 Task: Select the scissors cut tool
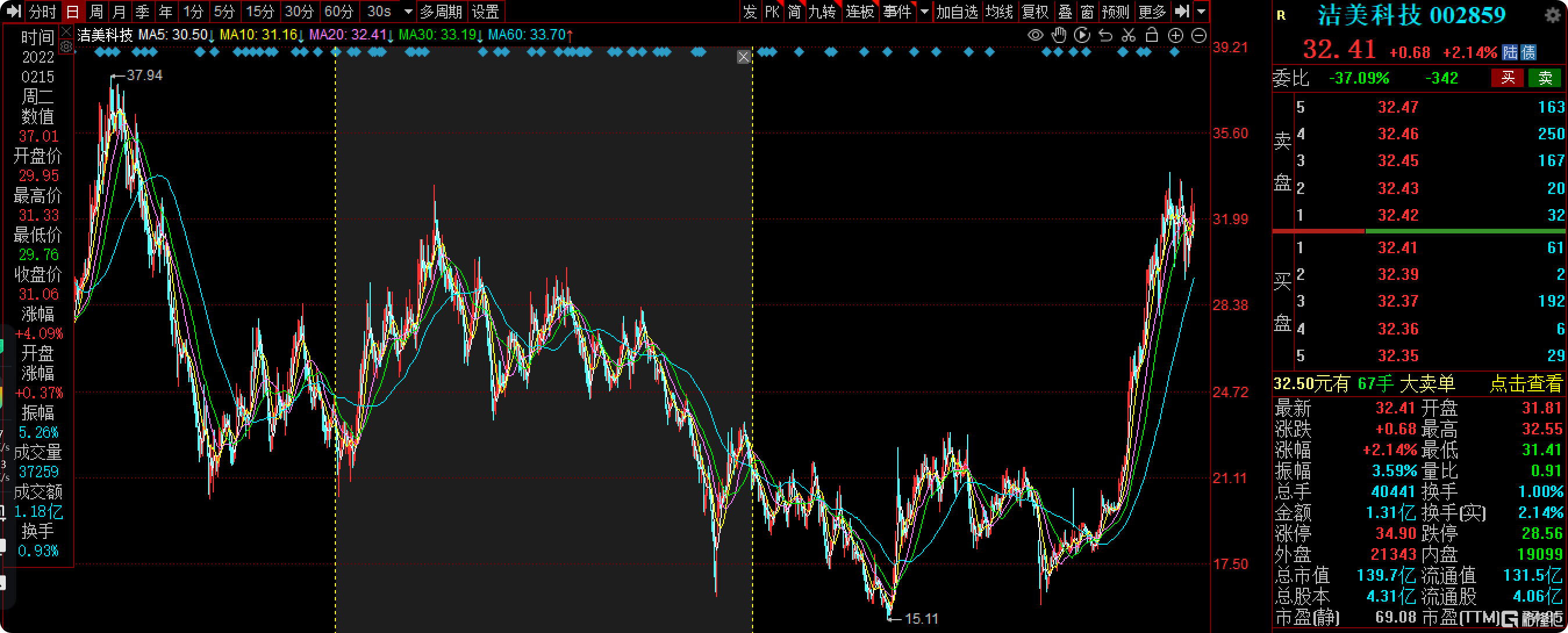pyautogui.click(x=1129, y=35)
